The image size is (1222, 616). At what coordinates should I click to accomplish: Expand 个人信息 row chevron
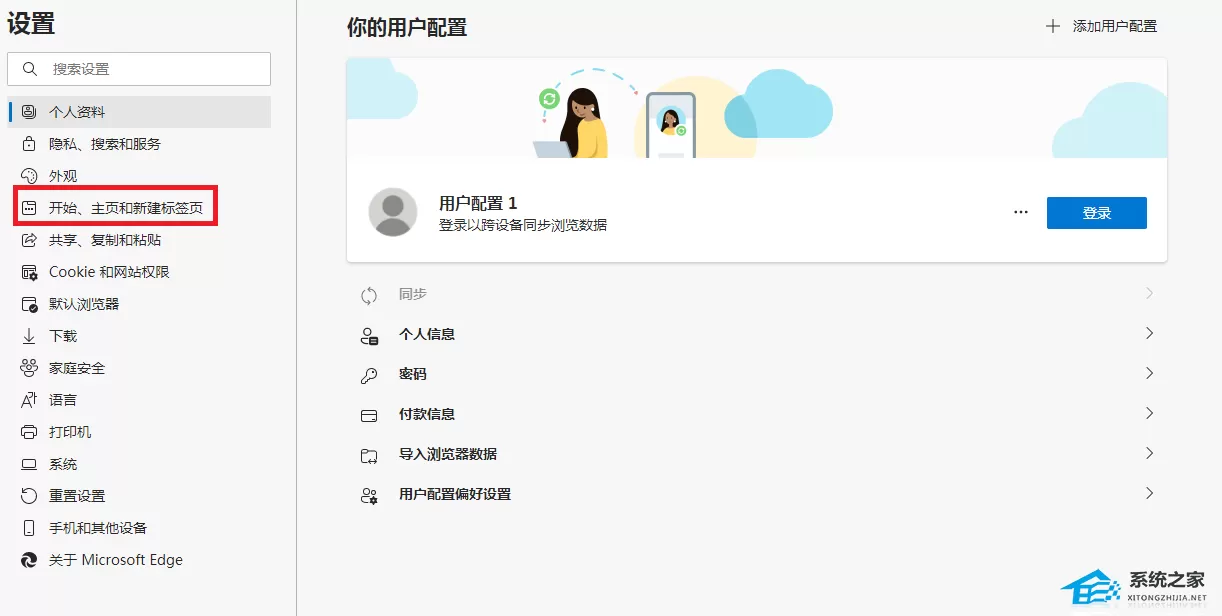(x=1149, y=333)
